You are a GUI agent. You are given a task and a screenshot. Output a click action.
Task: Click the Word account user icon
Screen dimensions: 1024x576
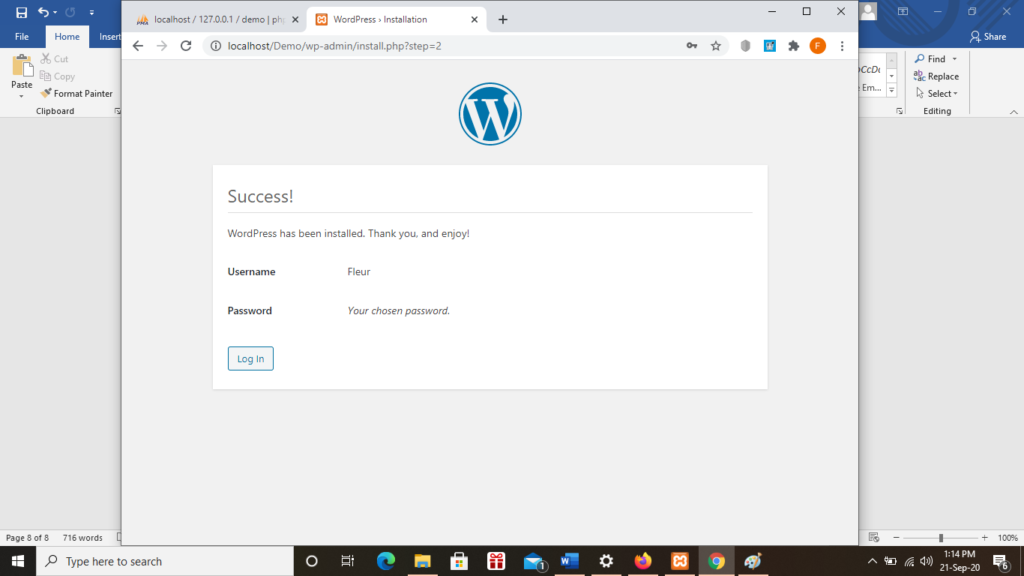pos(868,11)
